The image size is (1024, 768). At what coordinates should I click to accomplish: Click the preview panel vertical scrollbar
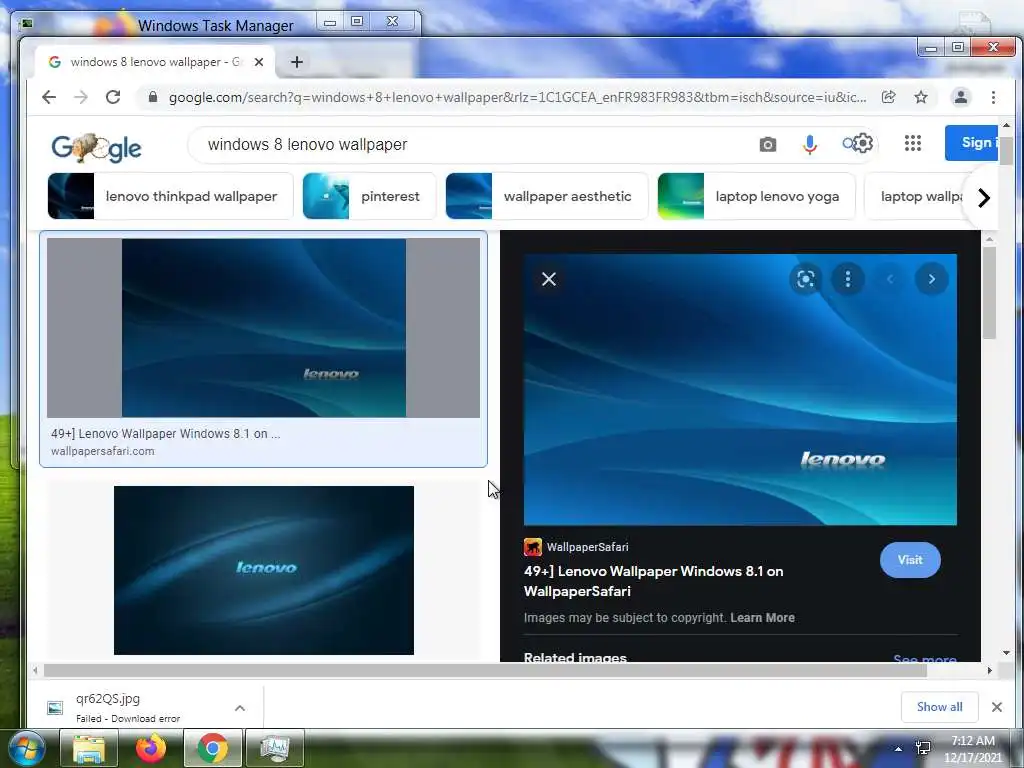(989, 294)
